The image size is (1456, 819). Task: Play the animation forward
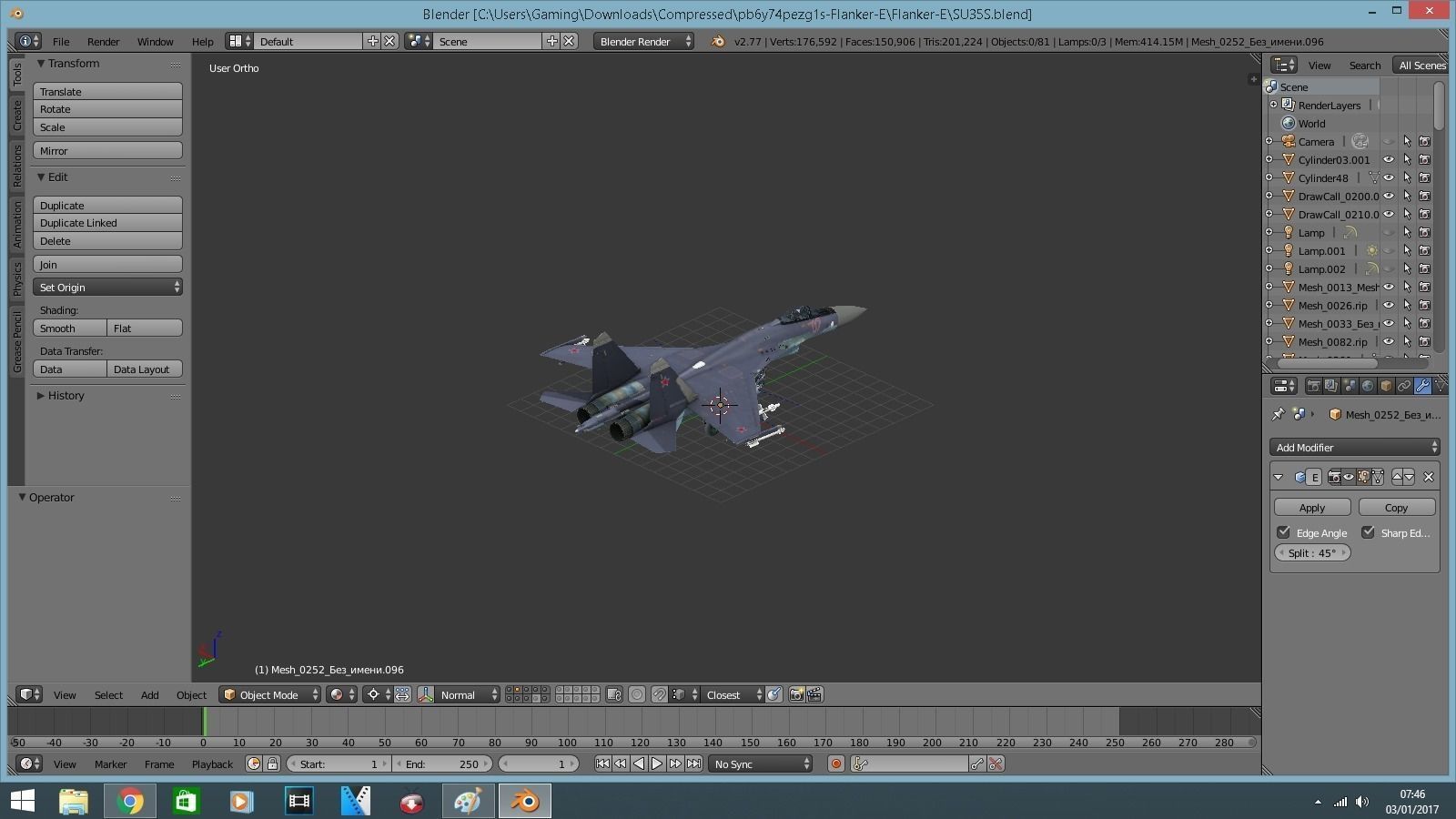(657, 763)
